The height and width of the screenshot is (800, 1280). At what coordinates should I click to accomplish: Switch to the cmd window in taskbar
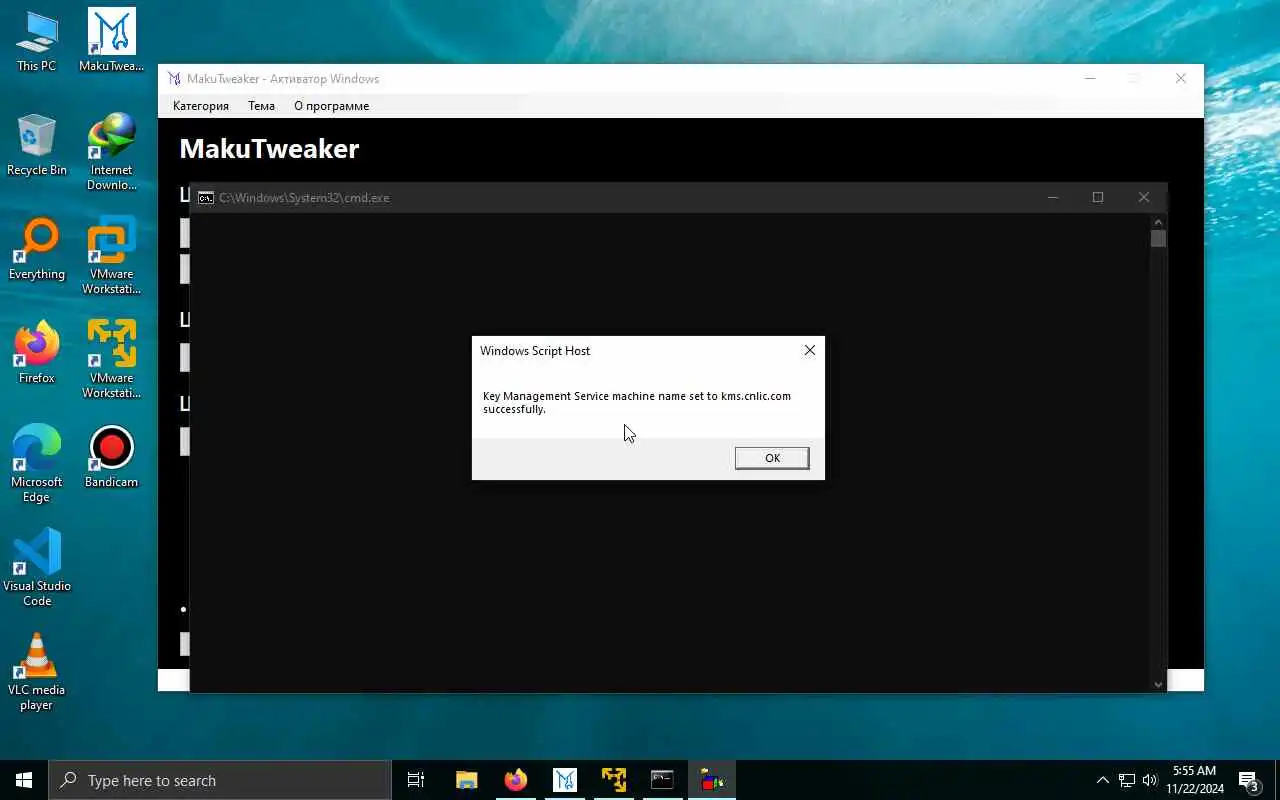click(x=662, y=780)
